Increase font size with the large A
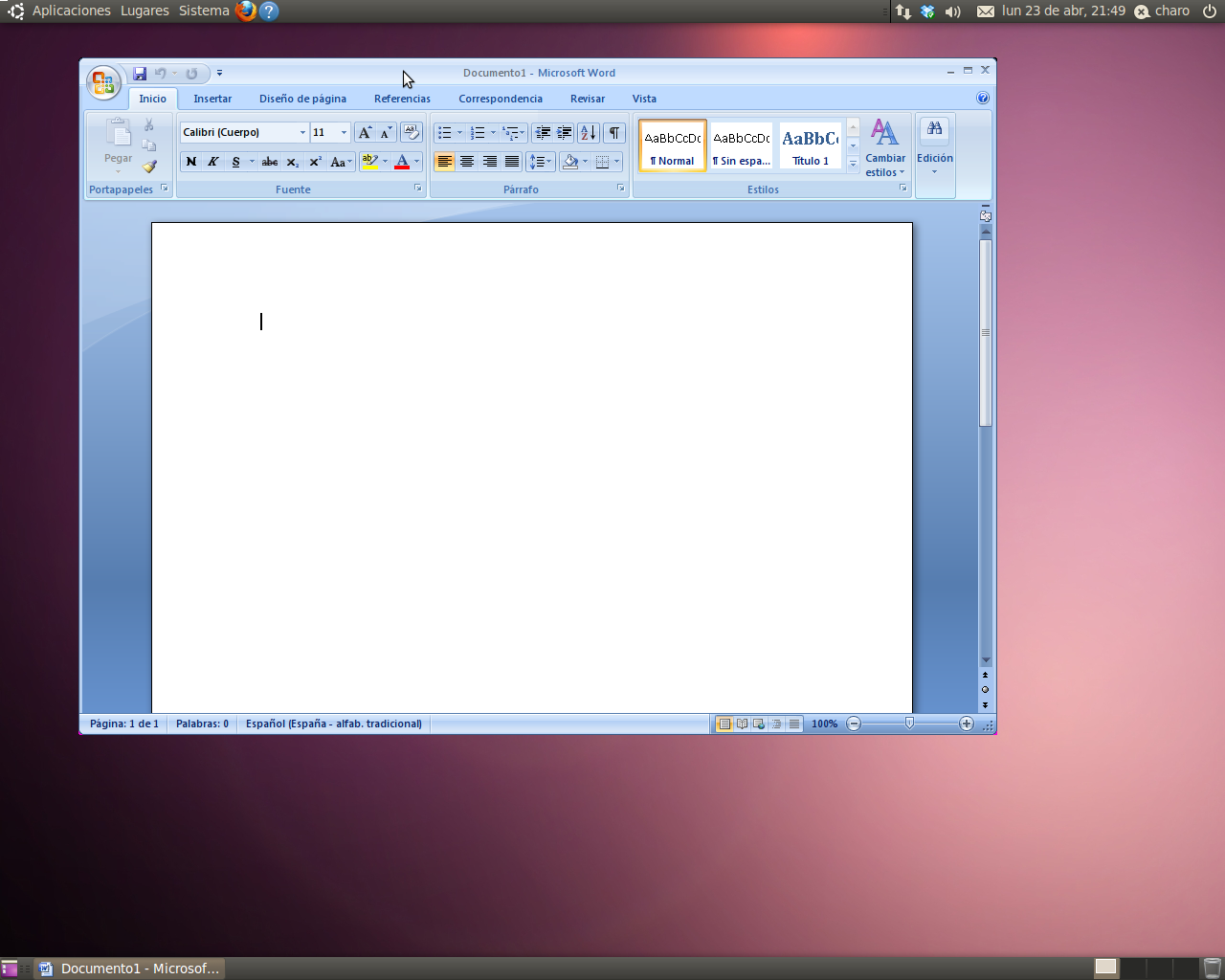 pyautogui.click(x=365, y=132)
